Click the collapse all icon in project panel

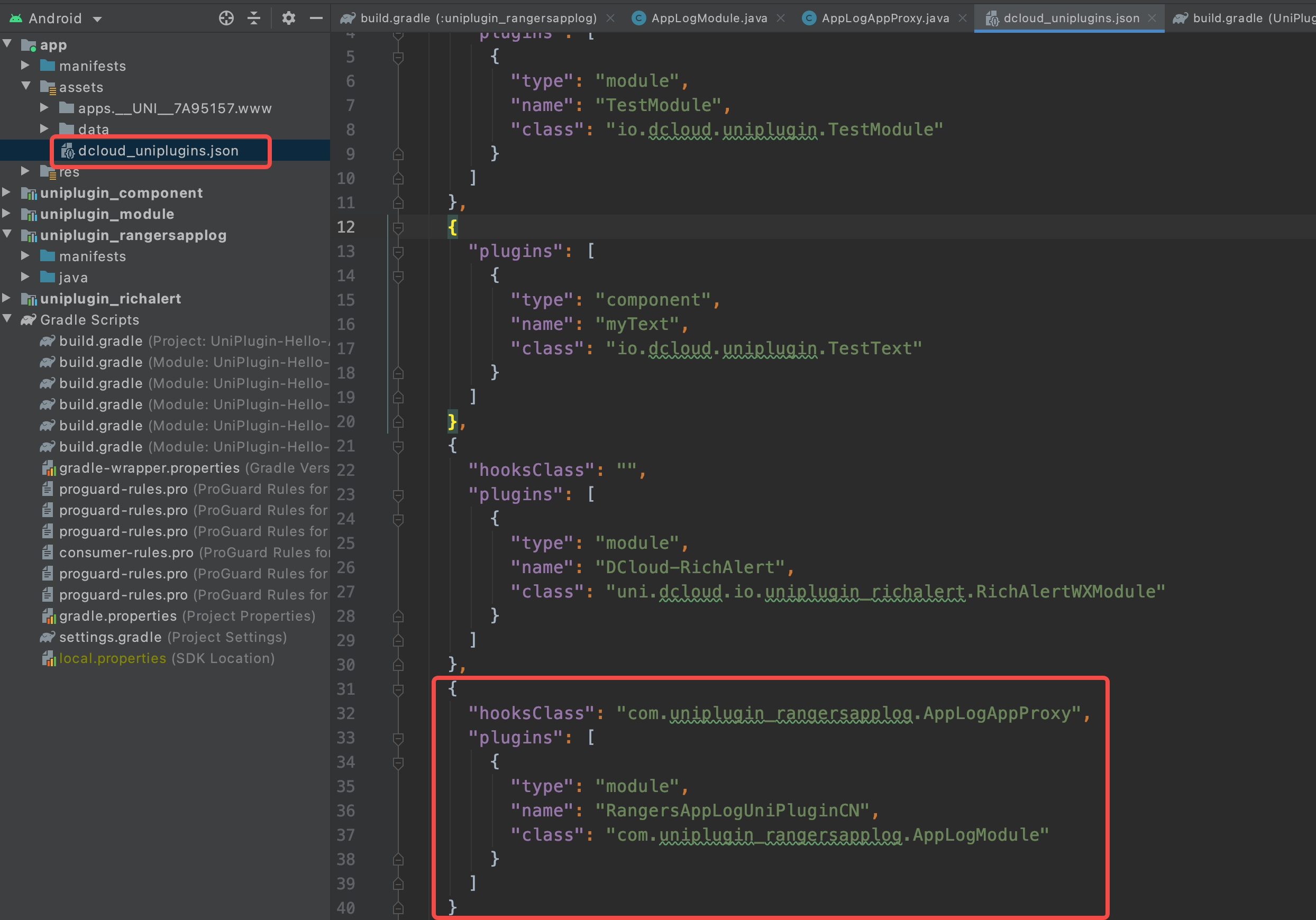[254, 19]
